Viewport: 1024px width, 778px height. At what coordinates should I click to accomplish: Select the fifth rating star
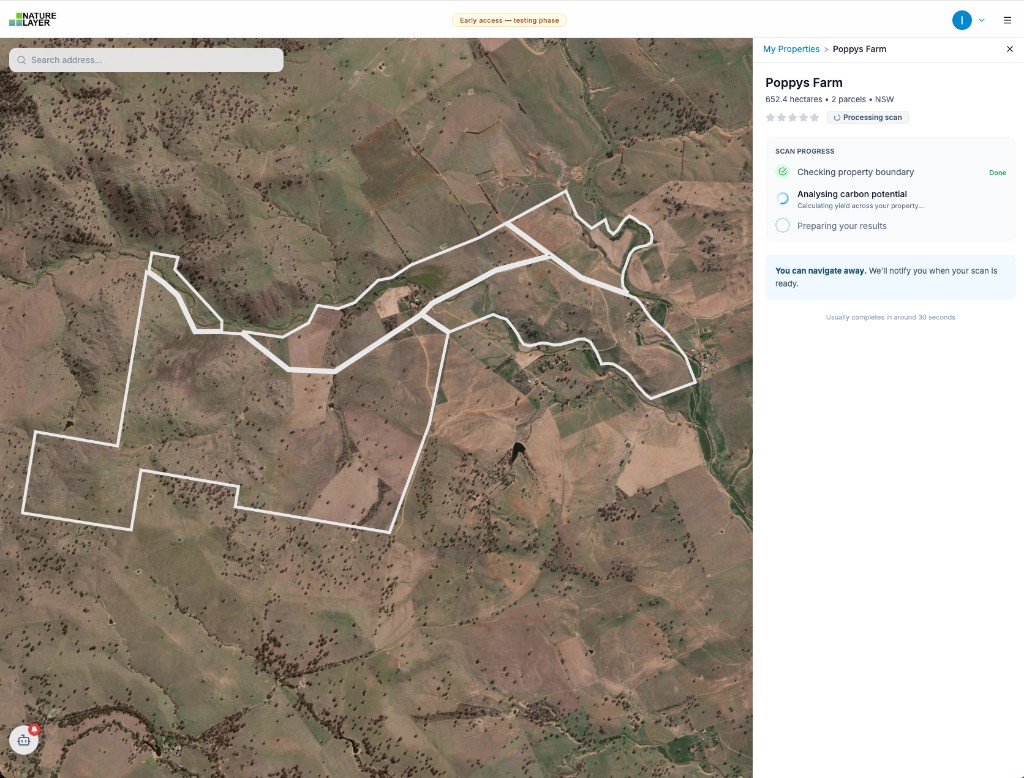click(813, 117)
